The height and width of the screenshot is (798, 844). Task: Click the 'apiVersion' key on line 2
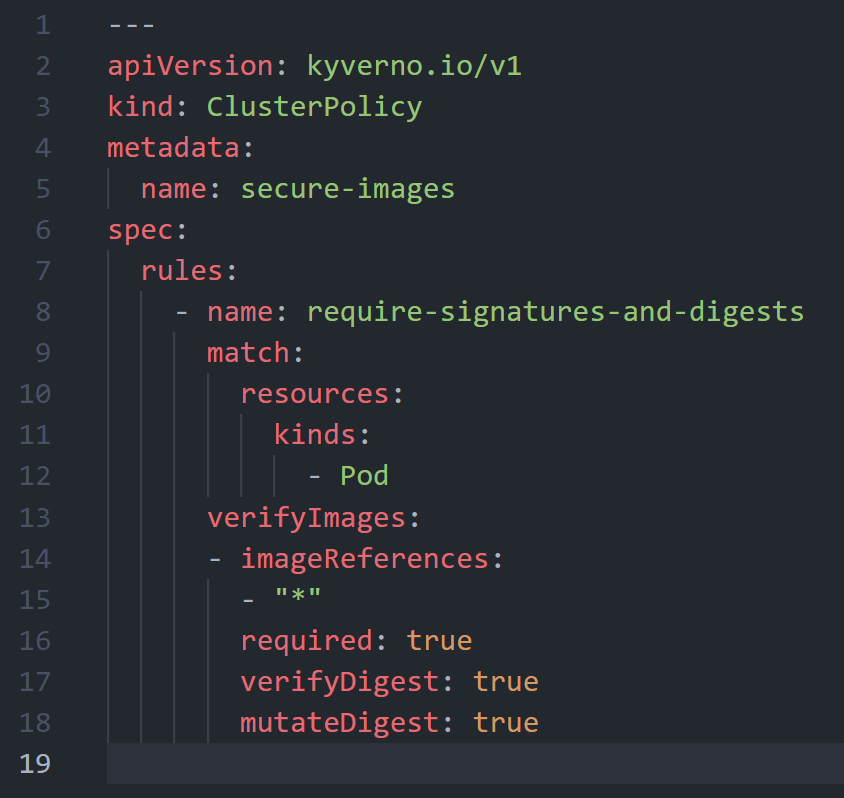(191, 67)
